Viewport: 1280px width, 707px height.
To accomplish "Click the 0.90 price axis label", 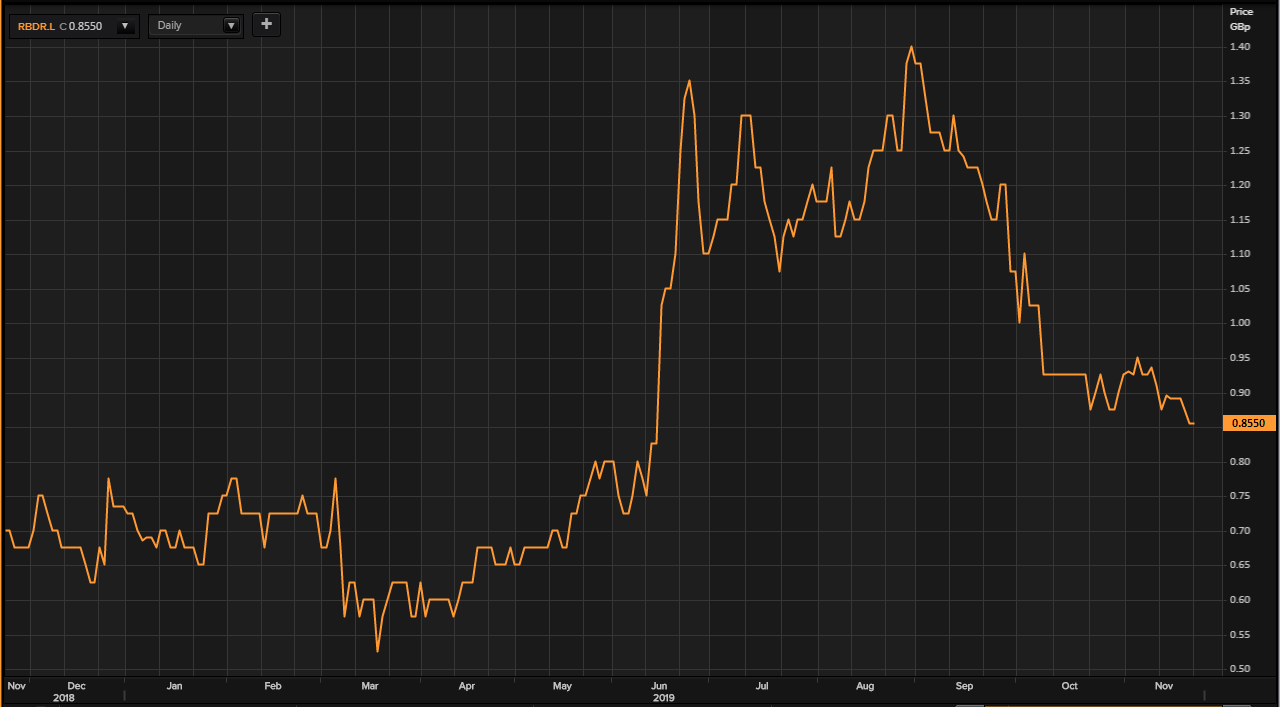I will coord(1241,393).
